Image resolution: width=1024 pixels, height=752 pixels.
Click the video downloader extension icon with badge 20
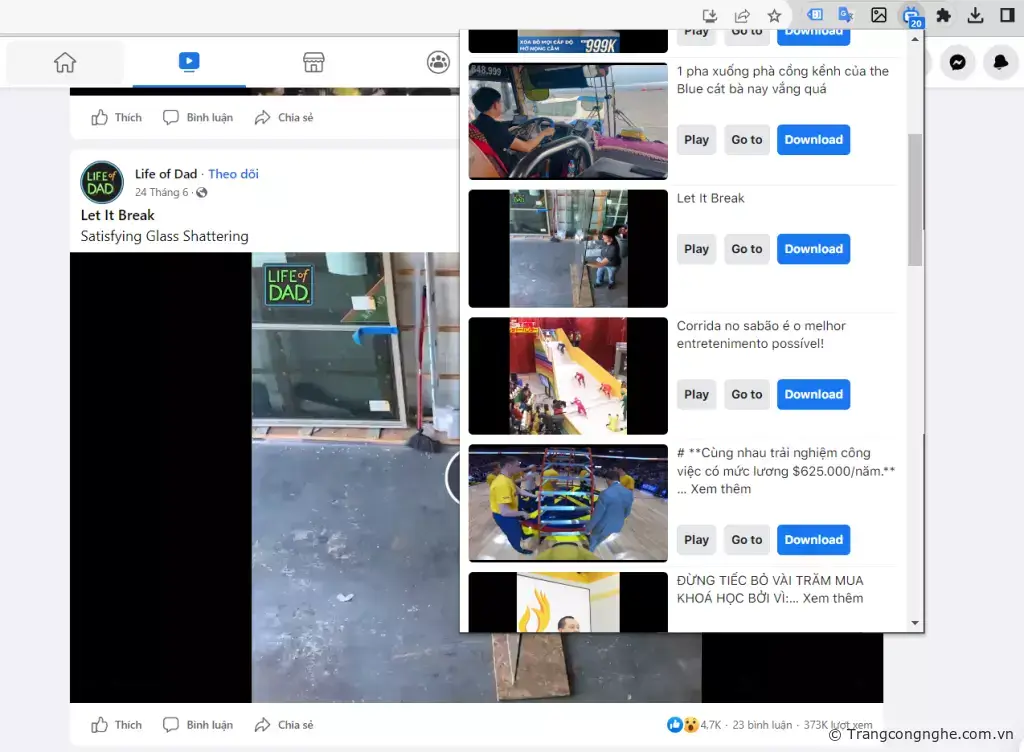(x=911, y=16)
